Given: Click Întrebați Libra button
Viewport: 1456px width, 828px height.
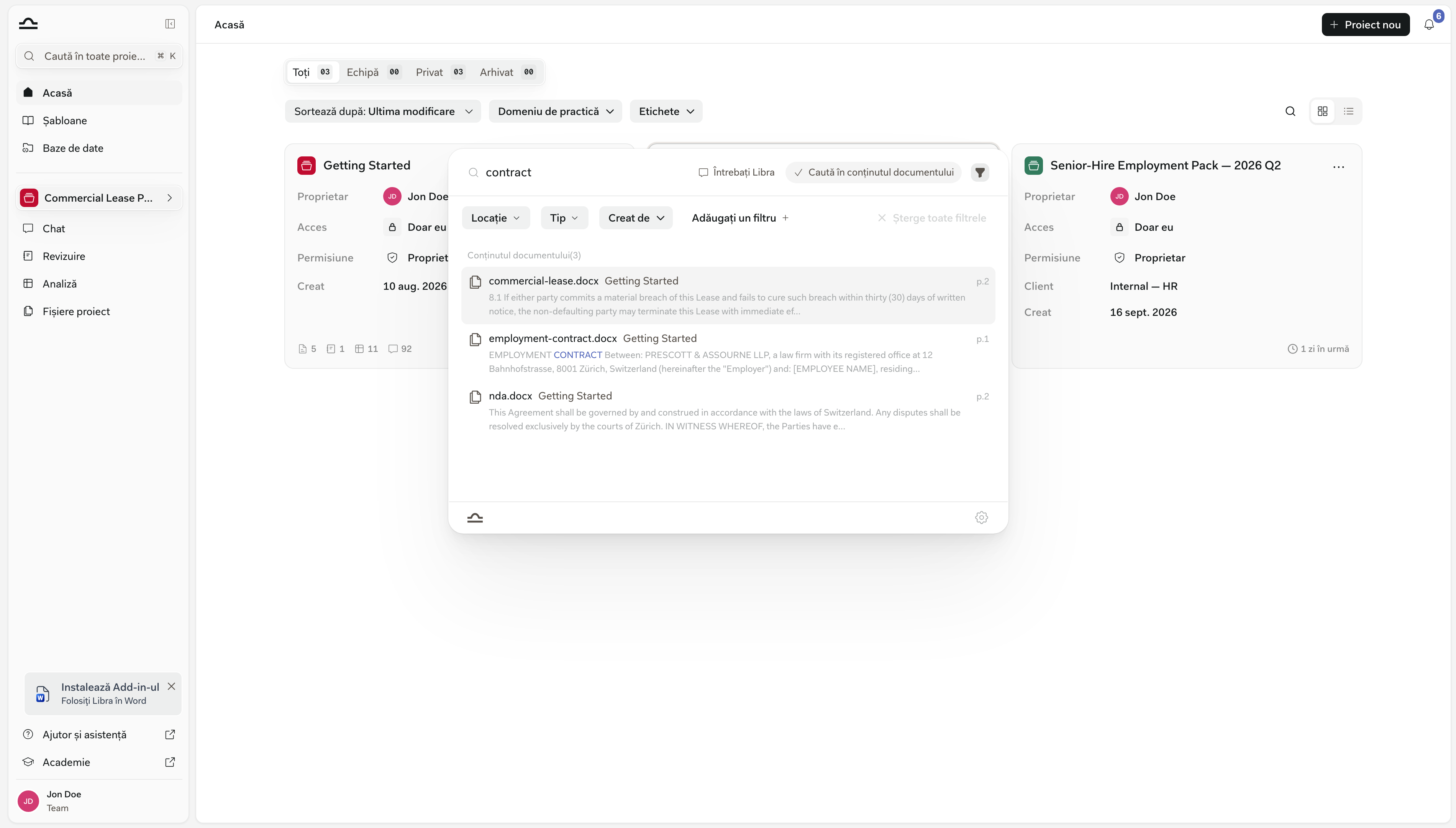Looking at the screenshot, I should click(736, 172).
